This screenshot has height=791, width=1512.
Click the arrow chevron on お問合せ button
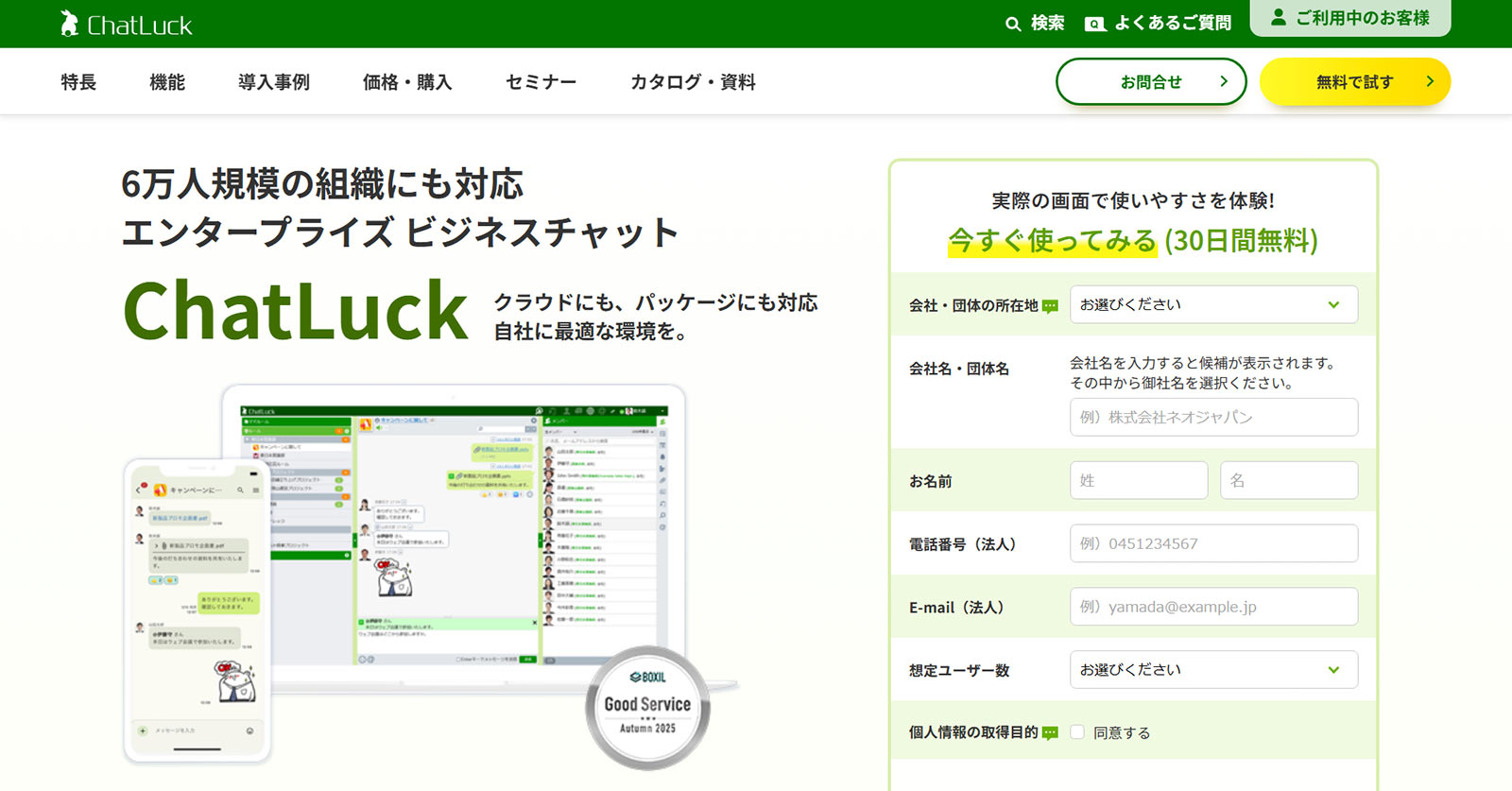(x=1224, y=81)
